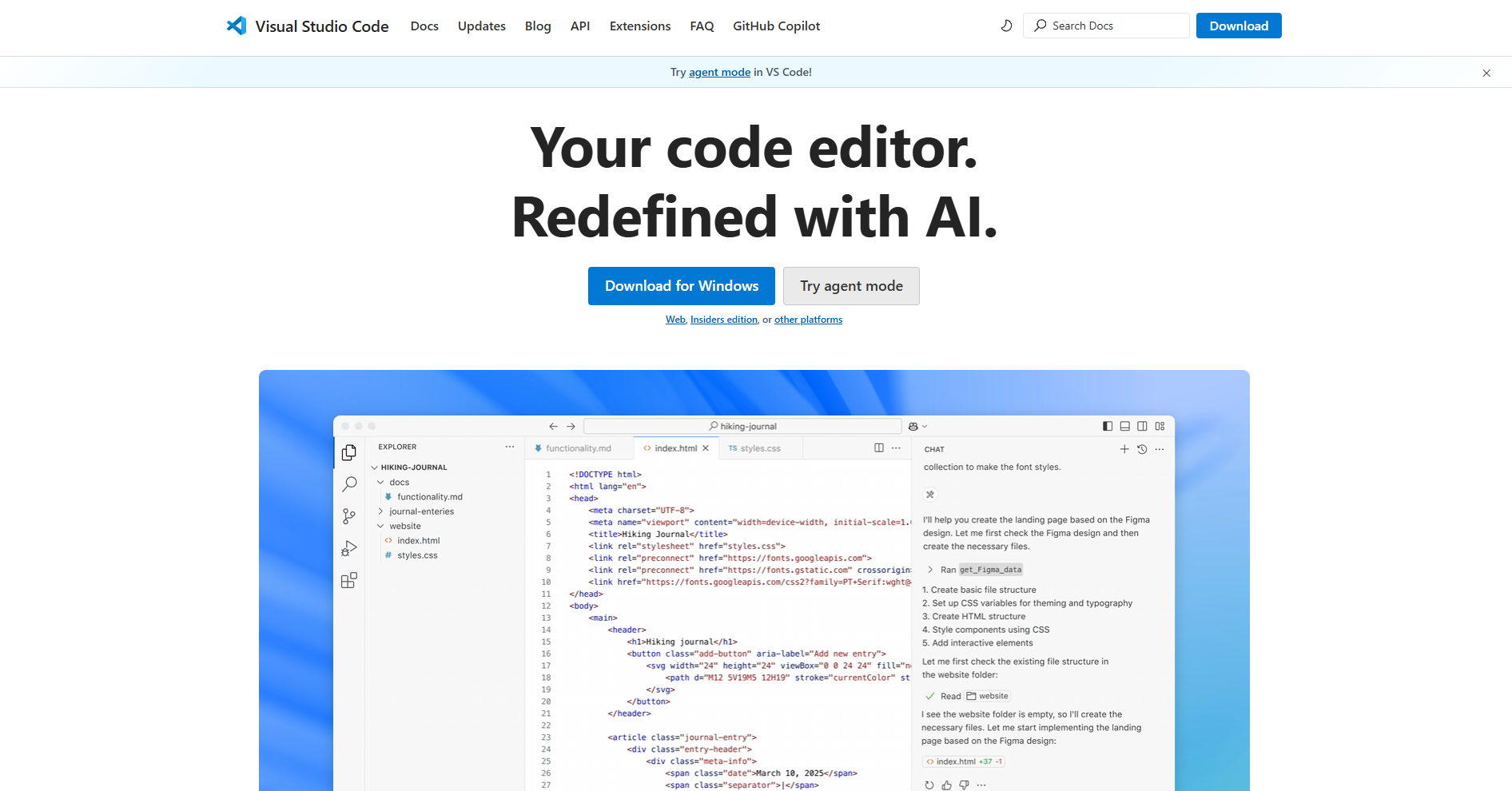Image resolution: width=1512 pixels, height=791 pixels.
Task: Toggle the bottom panel layout icon
Action: coord(1125,427)
